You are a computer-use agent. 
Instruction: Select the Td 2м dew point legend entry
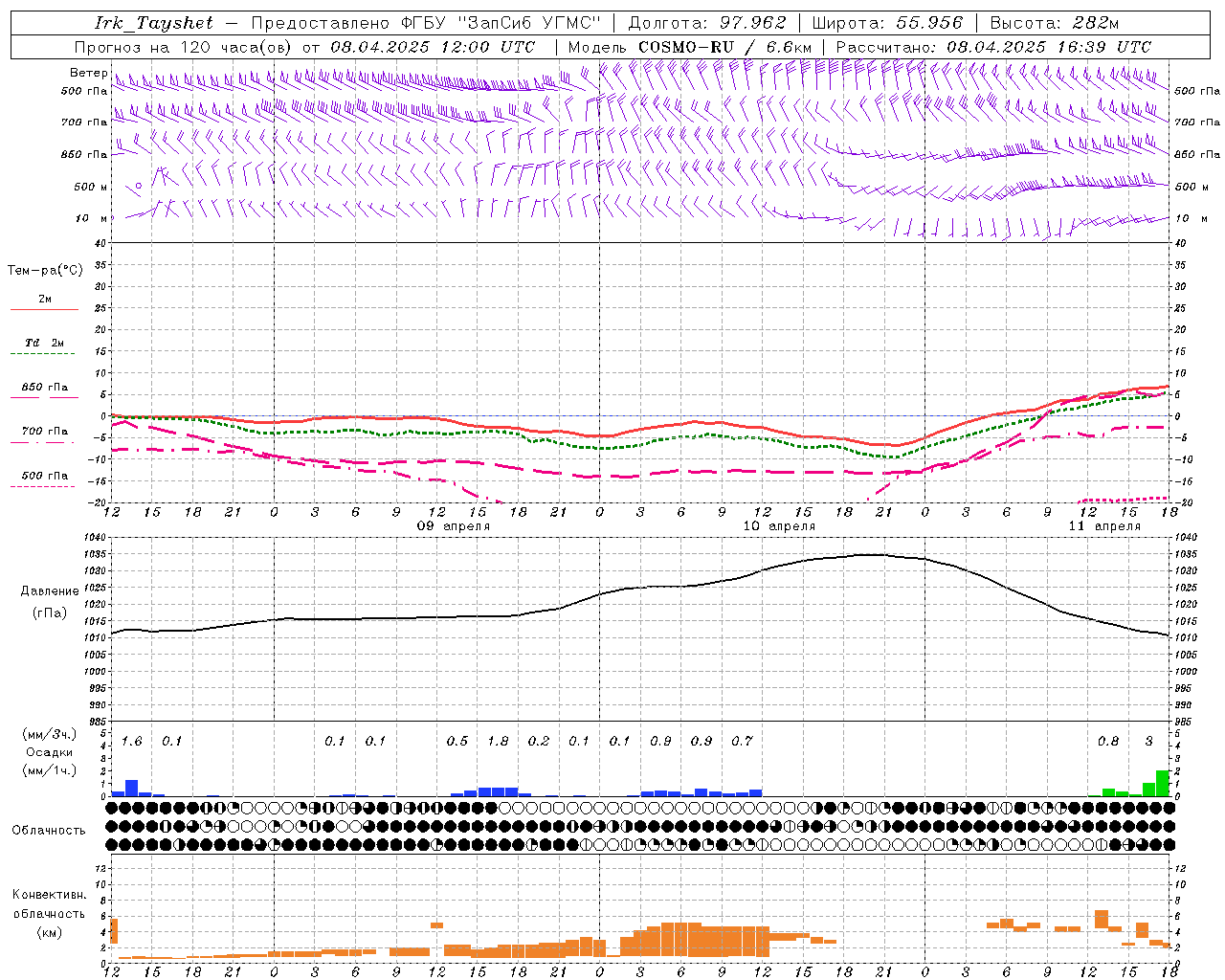pyautogui.click(x=45, y=343)
